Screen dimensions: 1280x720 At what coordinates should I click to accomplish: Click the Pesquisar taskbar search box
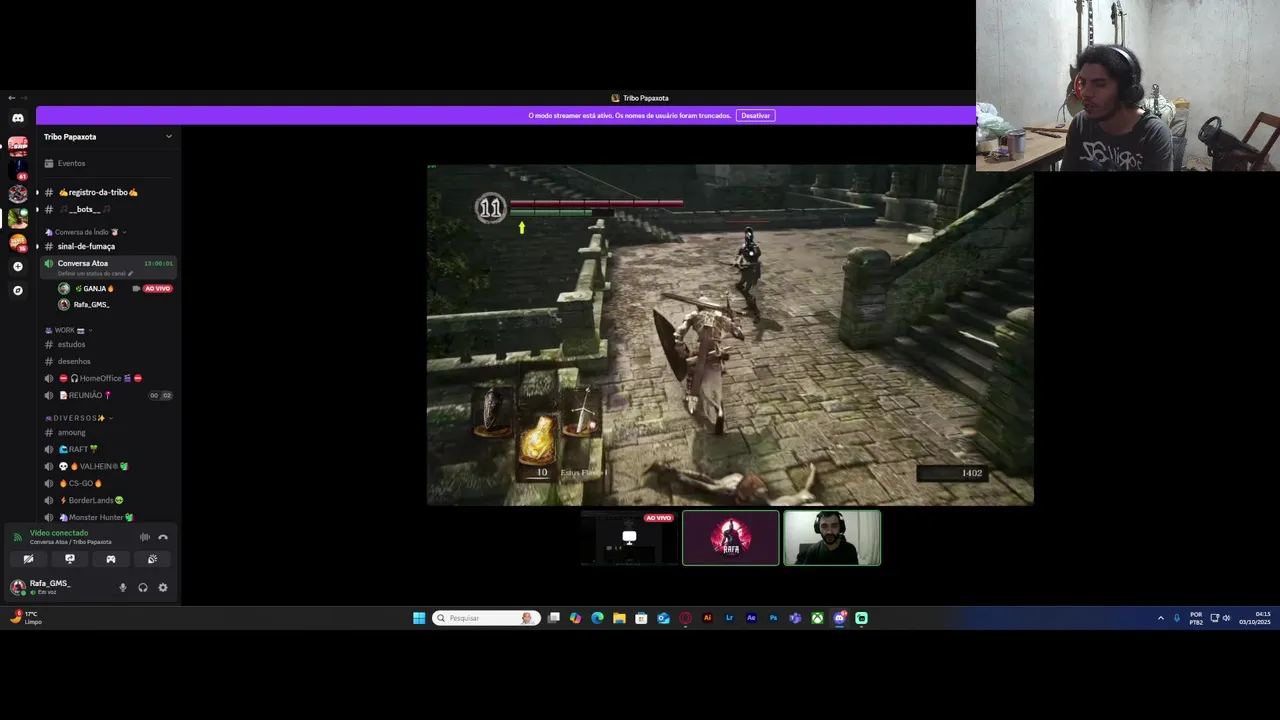coord(487,618)
